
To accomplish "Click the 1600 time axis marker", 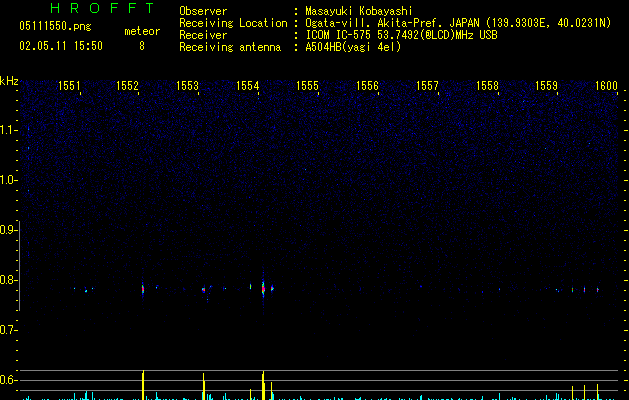I will click(x=606, y=86).
